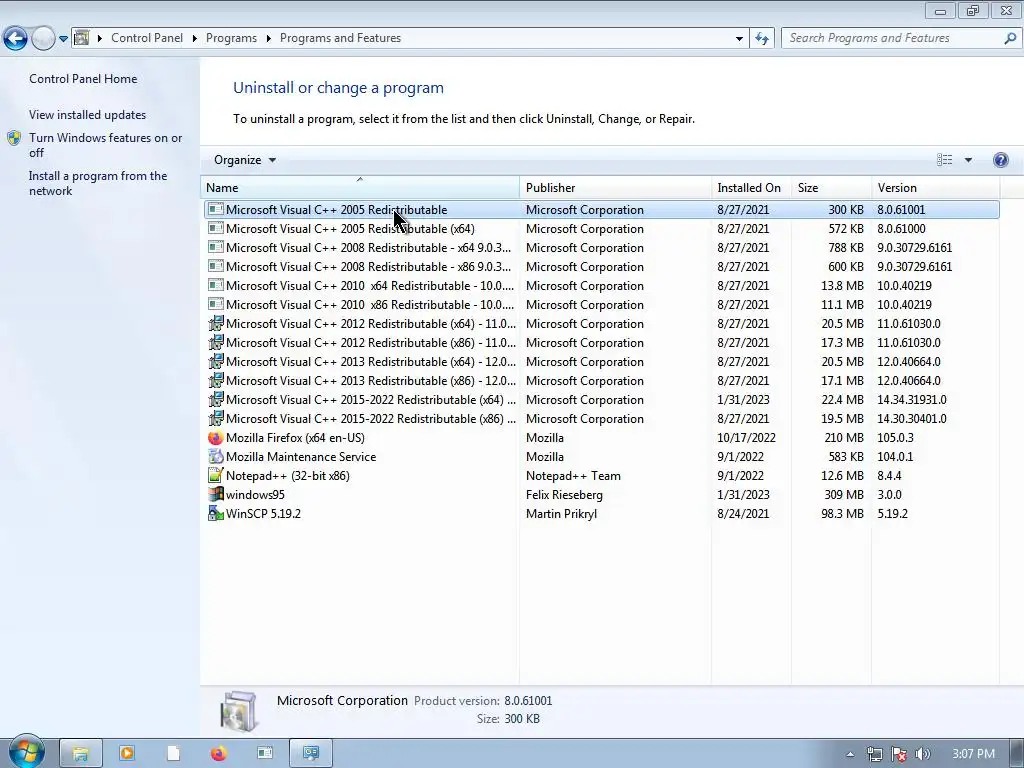This screenshot has width=1024, height=768.
Task: Click icon of Visual C++ 2005 Redistributable (x64)
Action: coord(216,229)
